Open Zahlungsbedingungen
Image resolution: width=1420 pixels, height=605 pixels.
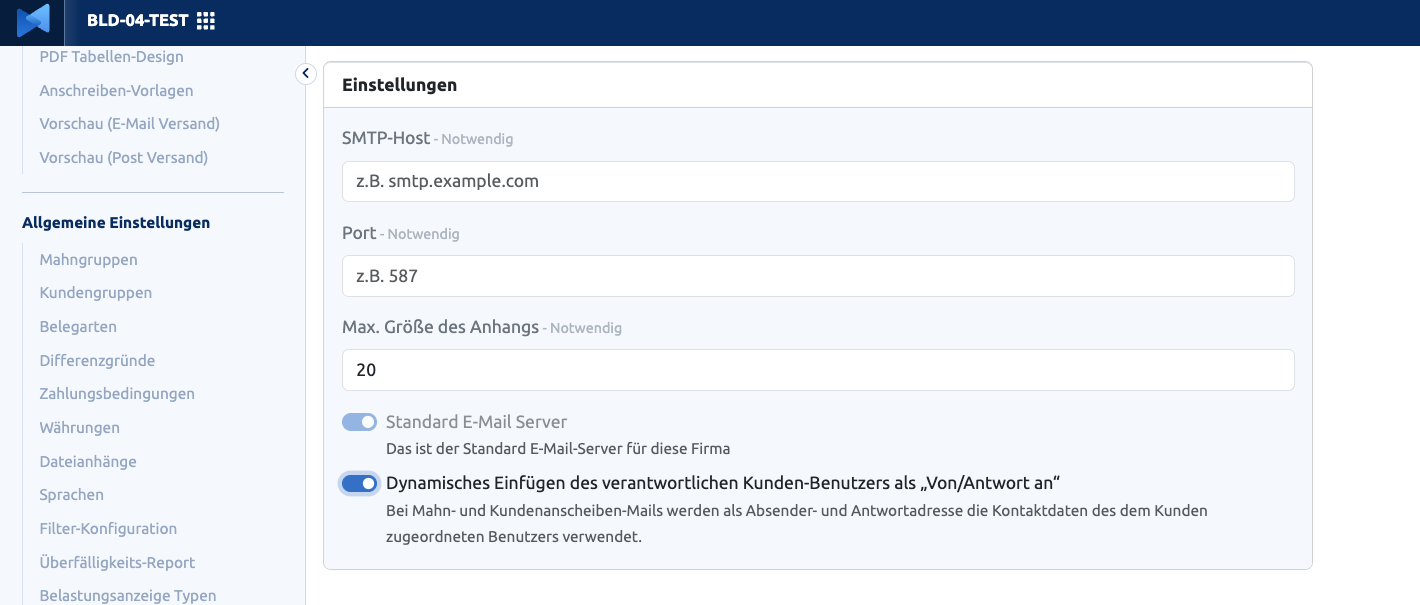(118, 394)
